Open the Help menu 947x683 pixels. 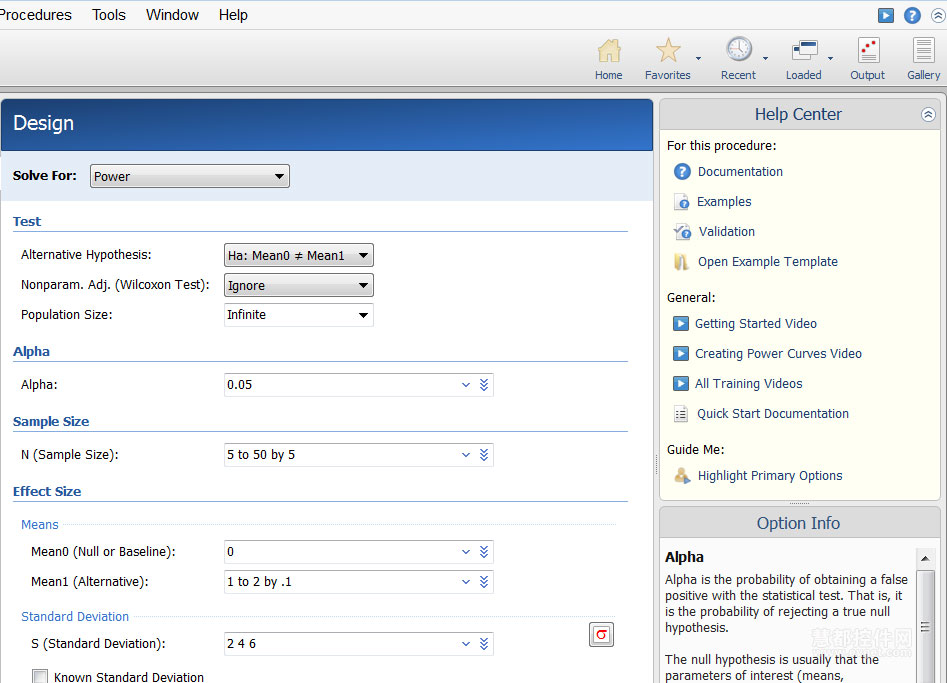[233, 15]
